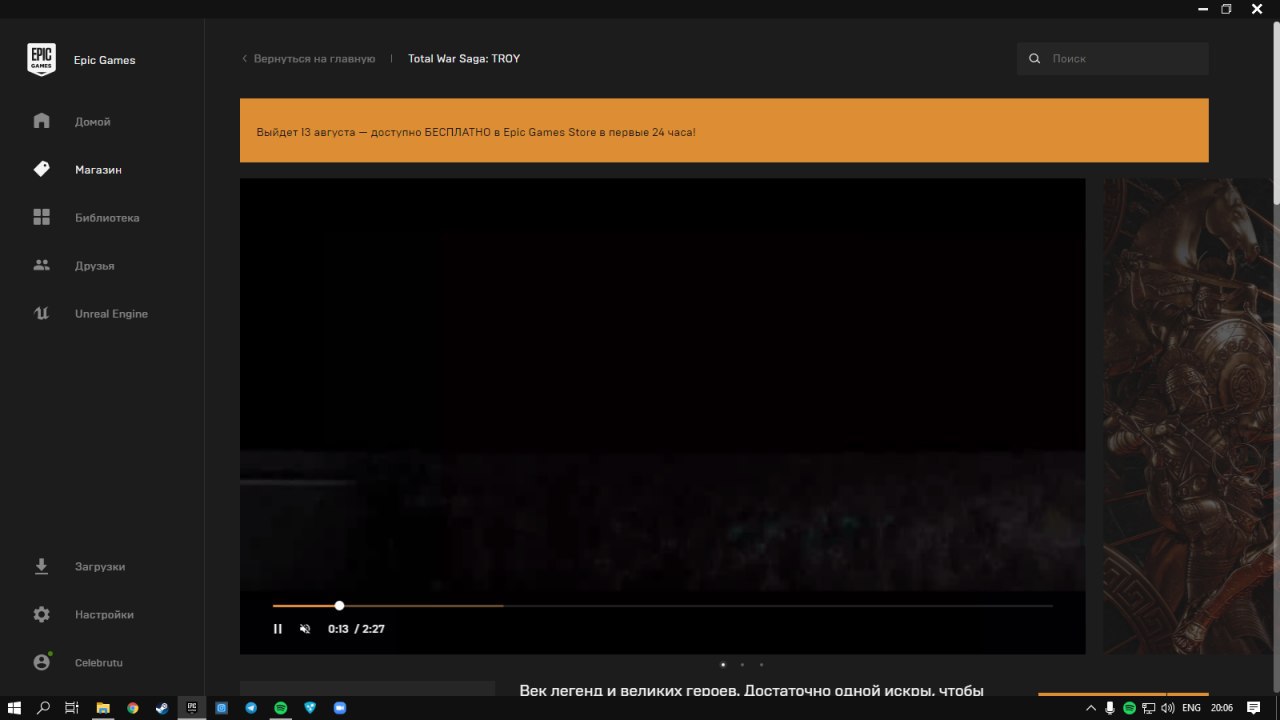Viewport: 1280px width, 720px height.
Task: Click the grid icon beside Библиотека
Action: (x=41, y=217)
